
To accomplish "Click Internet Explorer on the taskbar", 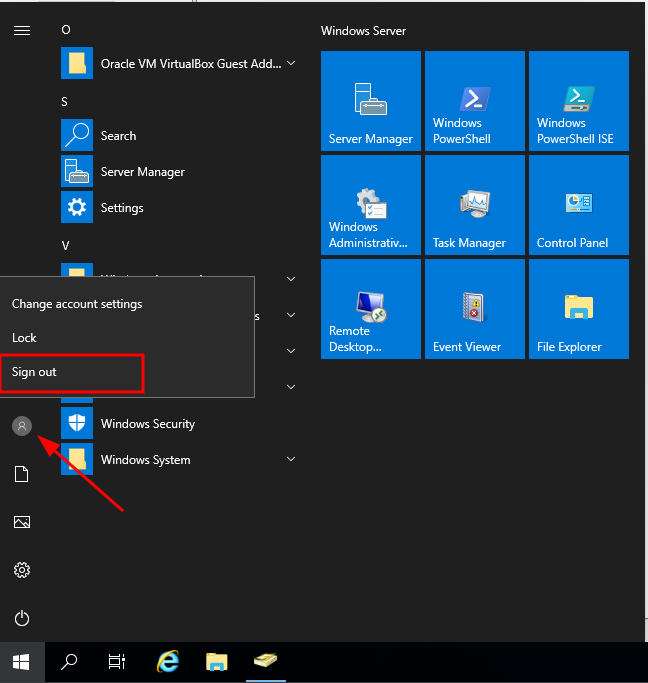I will click(168, 661).
